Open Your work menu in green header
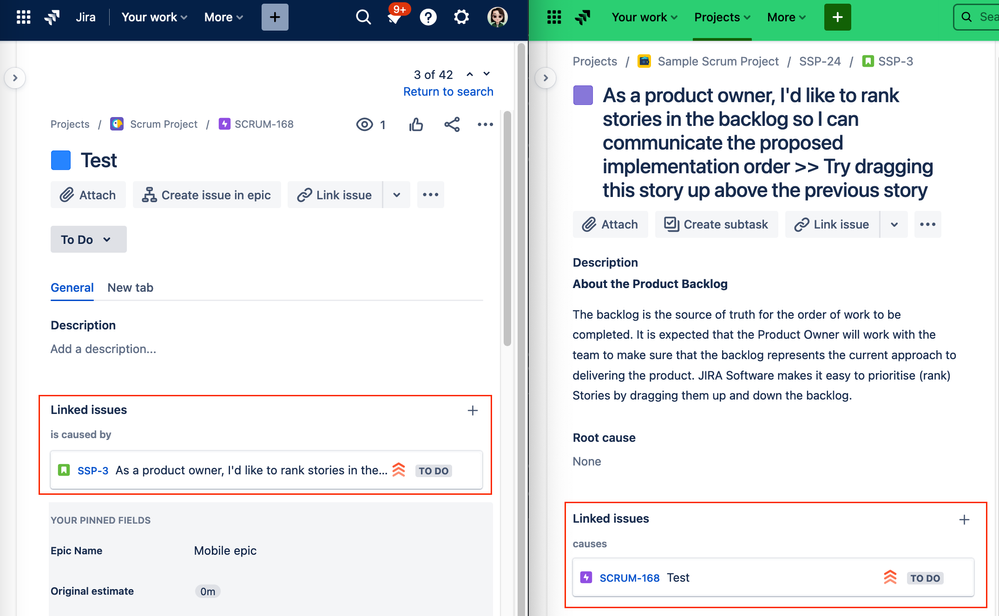 [644, 17]
